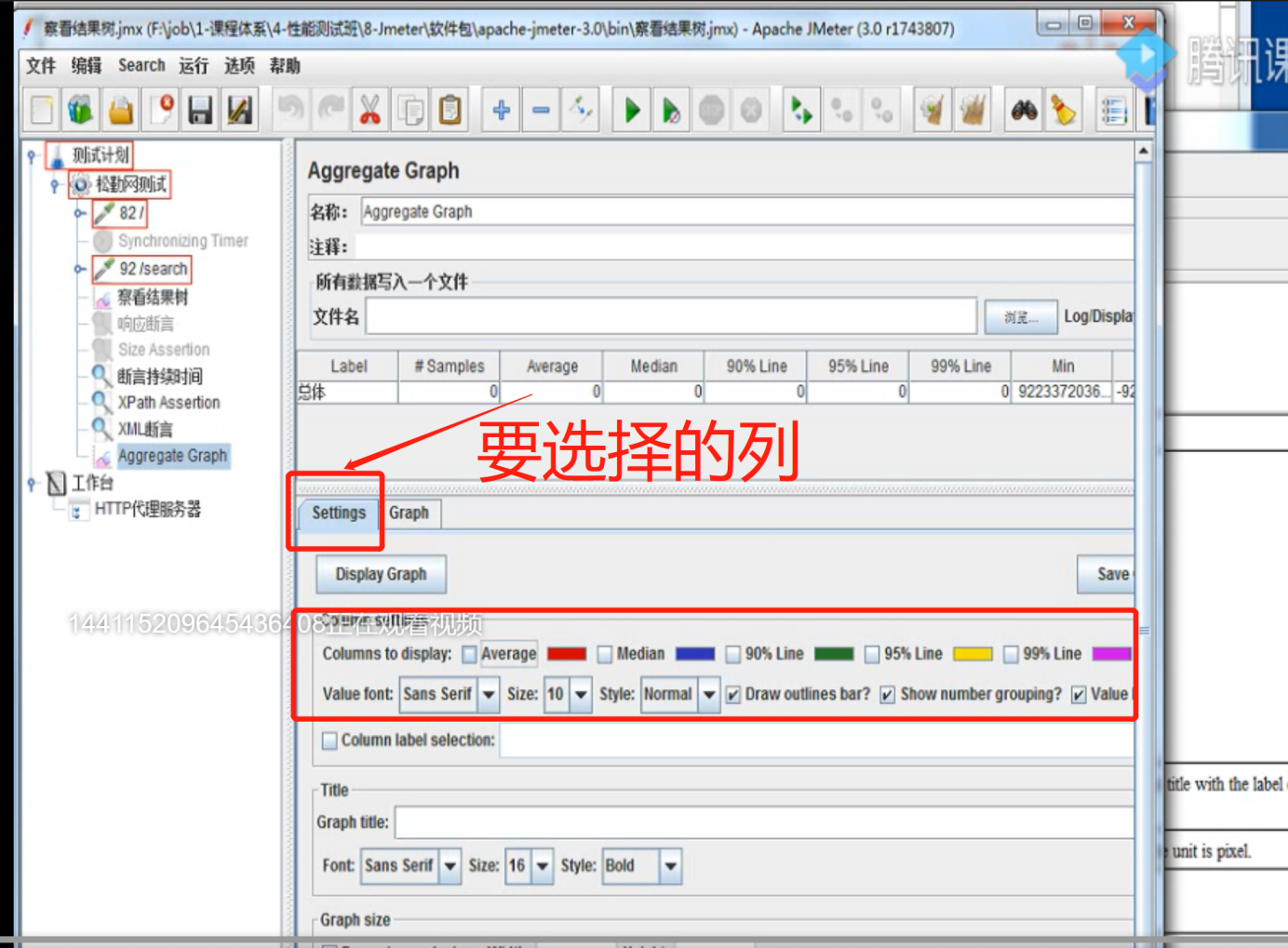Save the test plan with floppy icon

(200, 111)
